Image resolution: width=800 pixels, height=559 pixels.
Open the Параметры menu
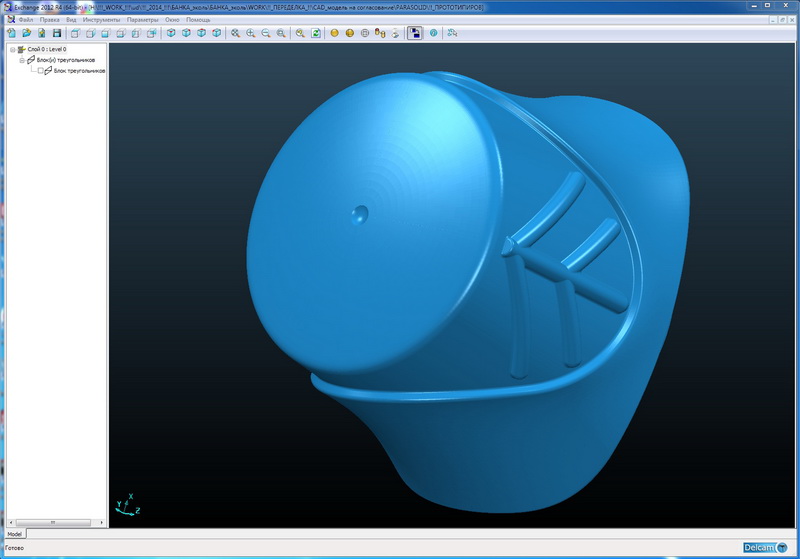click(x=142, y=20)
